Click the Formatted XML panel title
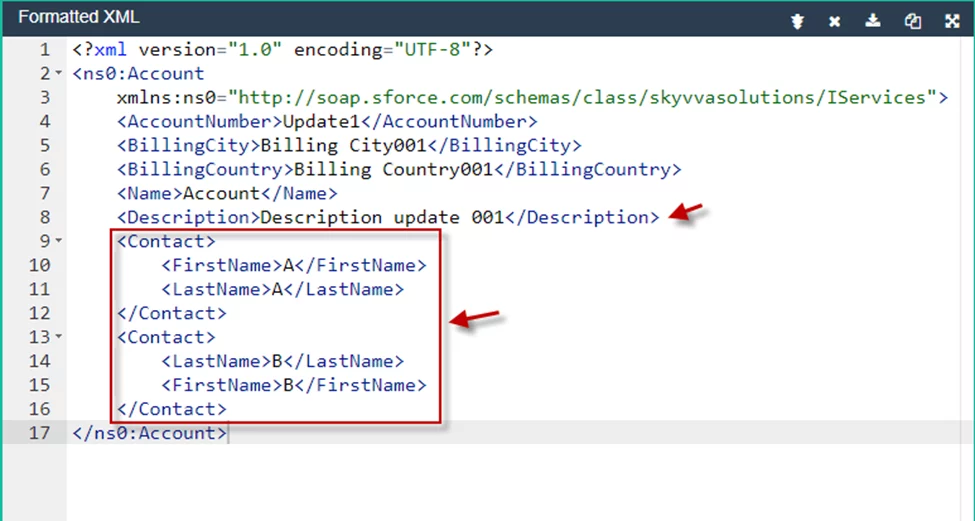 click(x=79, y=18)
